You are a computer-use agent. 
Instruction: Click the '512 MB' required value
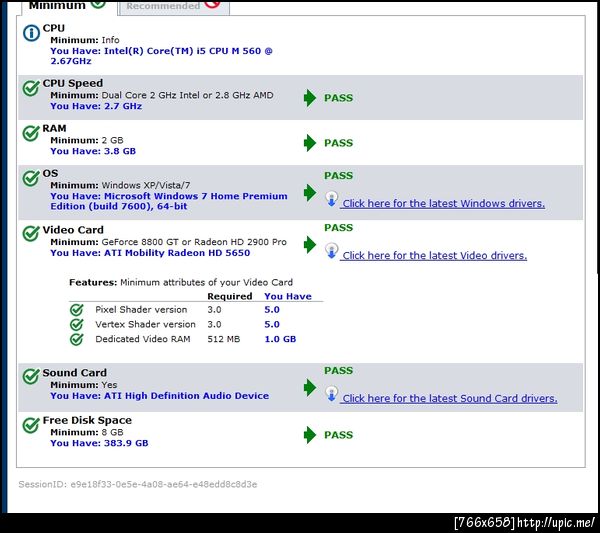224,339
